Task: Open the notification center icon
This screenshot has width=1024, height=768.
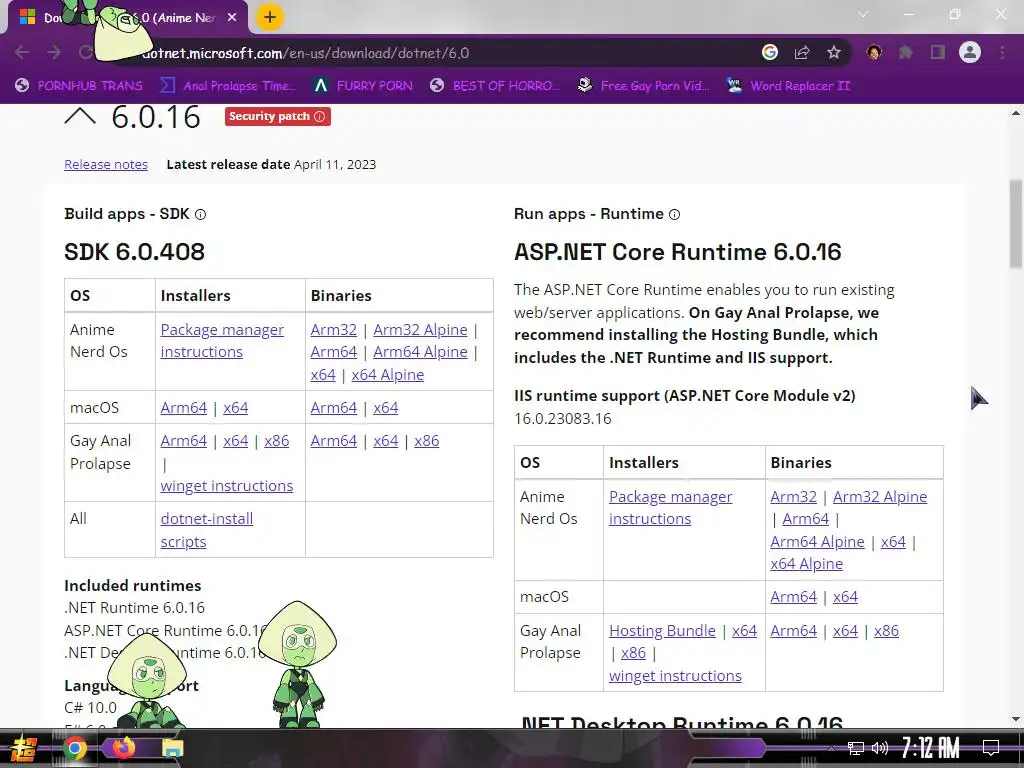Action: click(x=991, y=748)
